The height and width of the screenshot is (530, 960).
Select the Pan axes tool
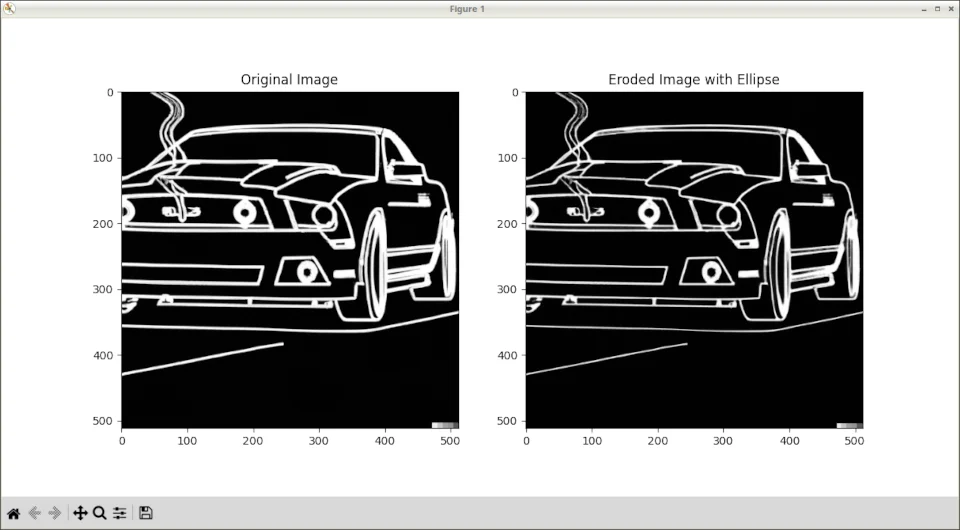tap(80, 513)
